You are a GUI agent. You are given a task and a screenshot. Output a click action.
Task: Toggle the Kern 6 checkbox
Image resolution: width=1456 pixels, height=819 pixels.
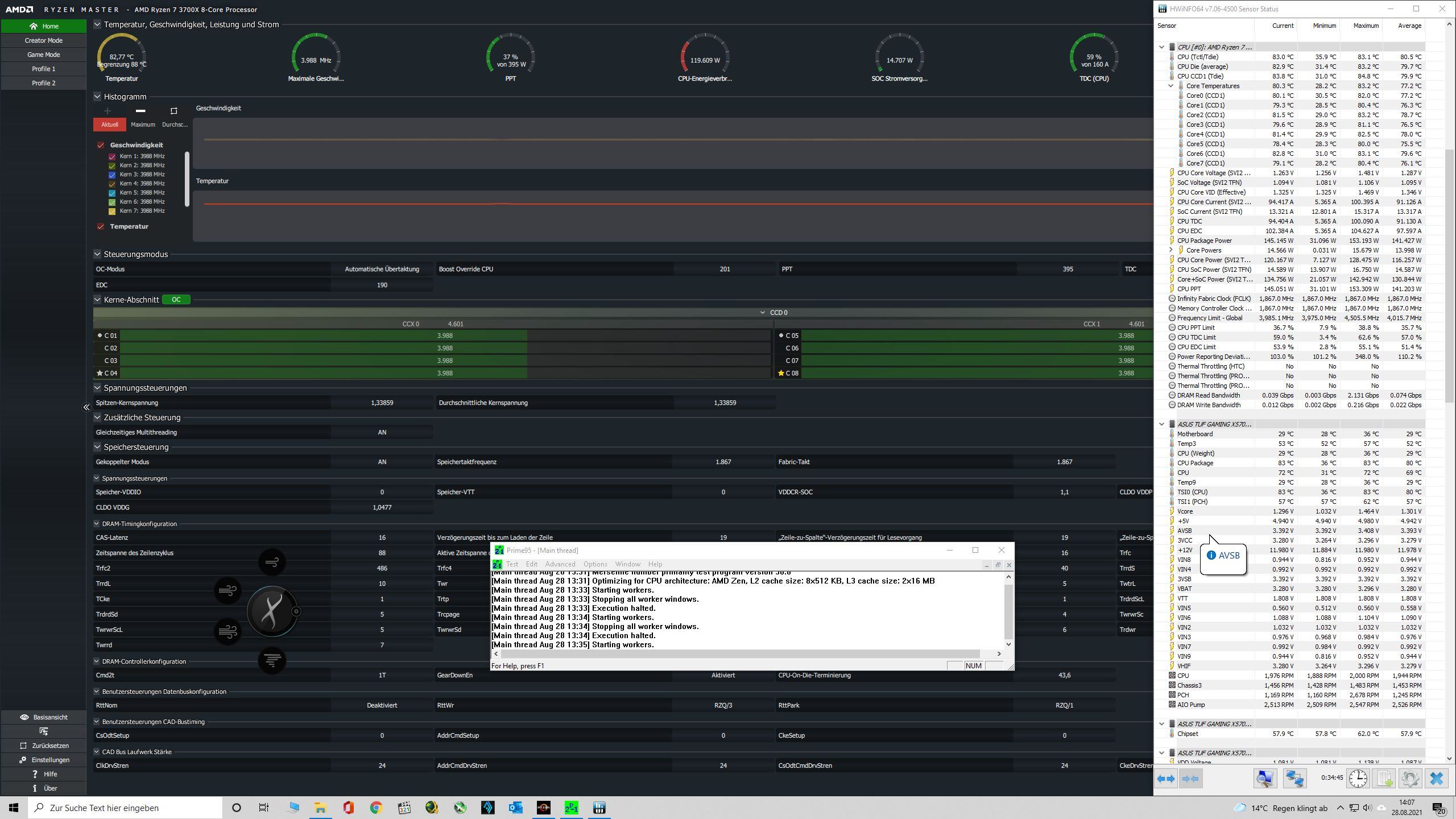pos(112,202)
